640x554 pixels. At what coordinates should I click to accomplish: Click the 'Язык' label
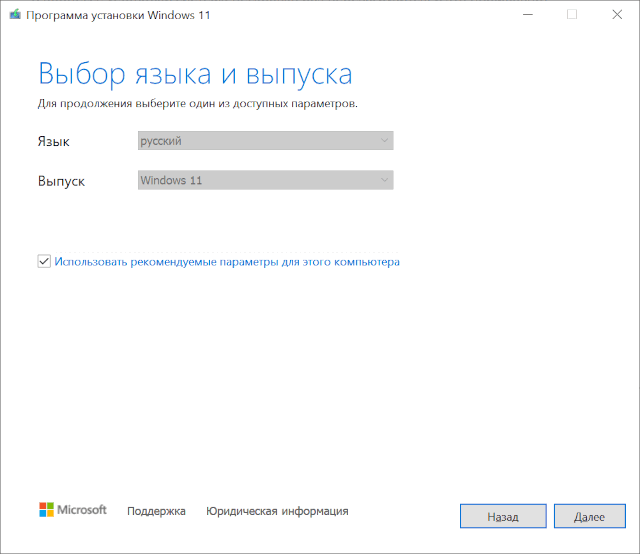(x=53, y=141)
